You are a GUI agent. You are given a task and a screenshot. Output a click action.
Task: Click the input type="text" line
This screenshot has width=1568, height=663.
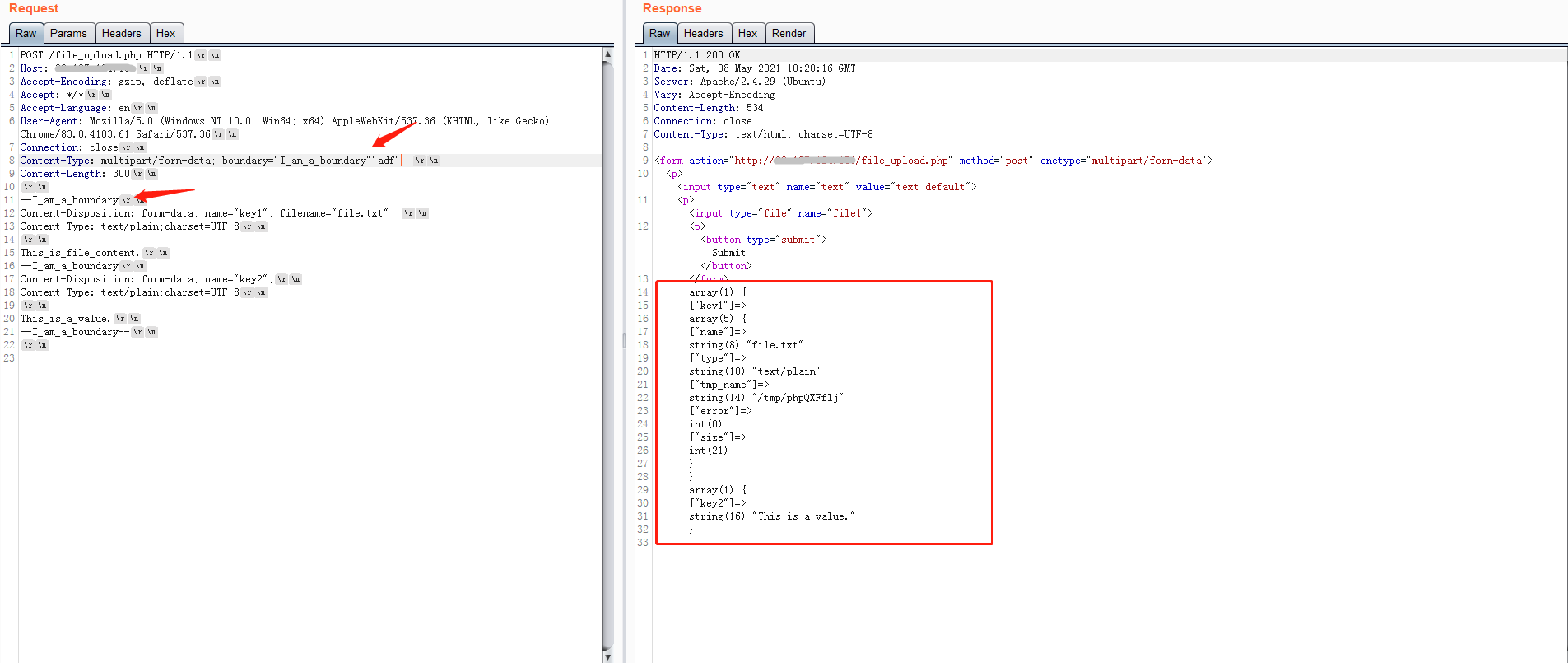pos(827,187)
